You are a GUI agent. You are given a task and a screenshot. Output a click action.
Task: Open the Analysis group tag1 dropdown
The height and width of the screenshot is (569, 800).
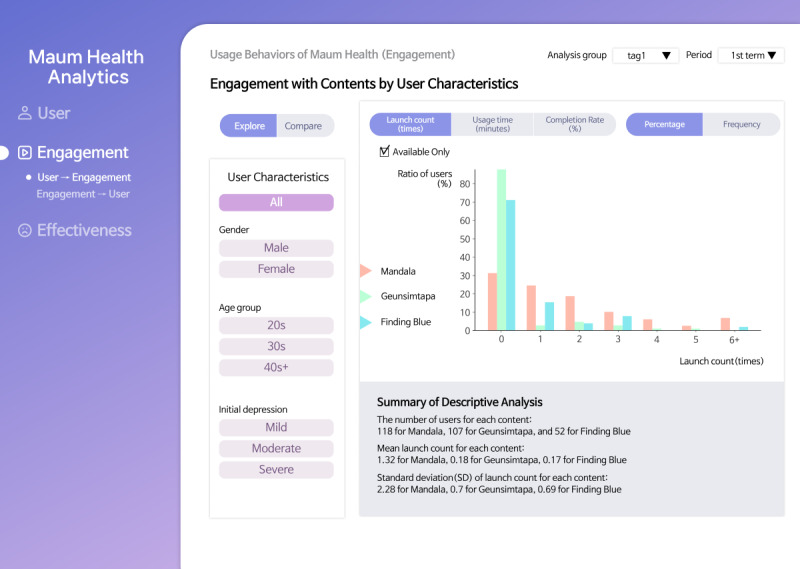coord(645,55)
